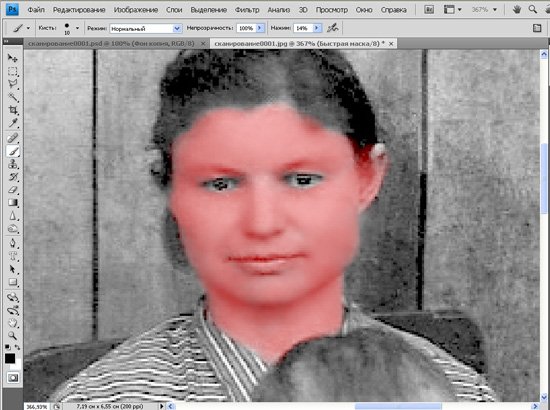The width and height of the screenshot is (550, 410).
Task: Open the Изображение menu
Action: coord(136,10)
